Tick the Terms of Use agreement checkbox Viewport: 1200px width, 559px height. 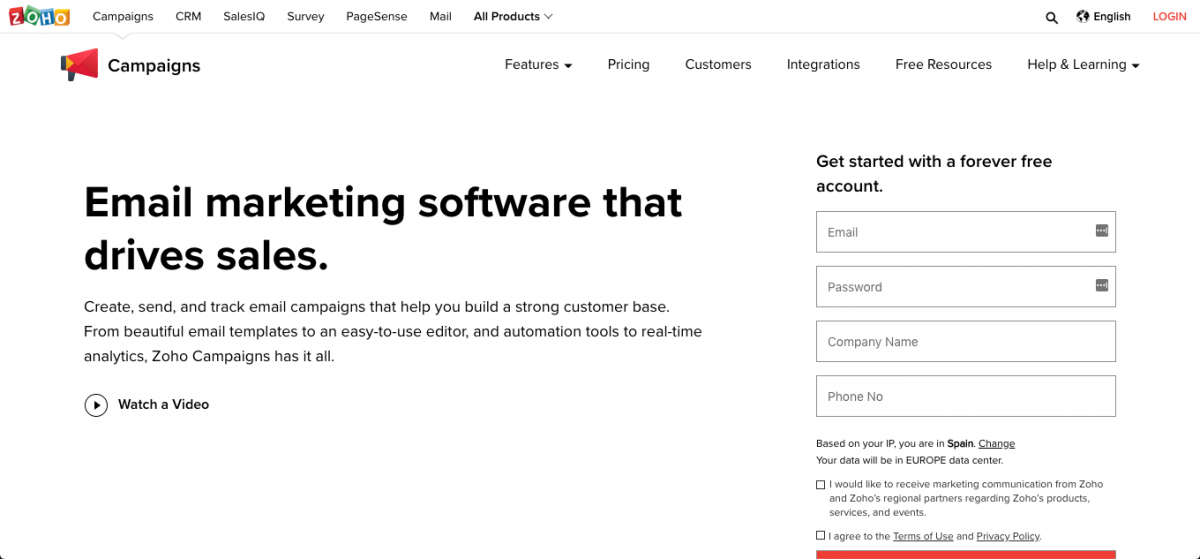pos(821,536)
